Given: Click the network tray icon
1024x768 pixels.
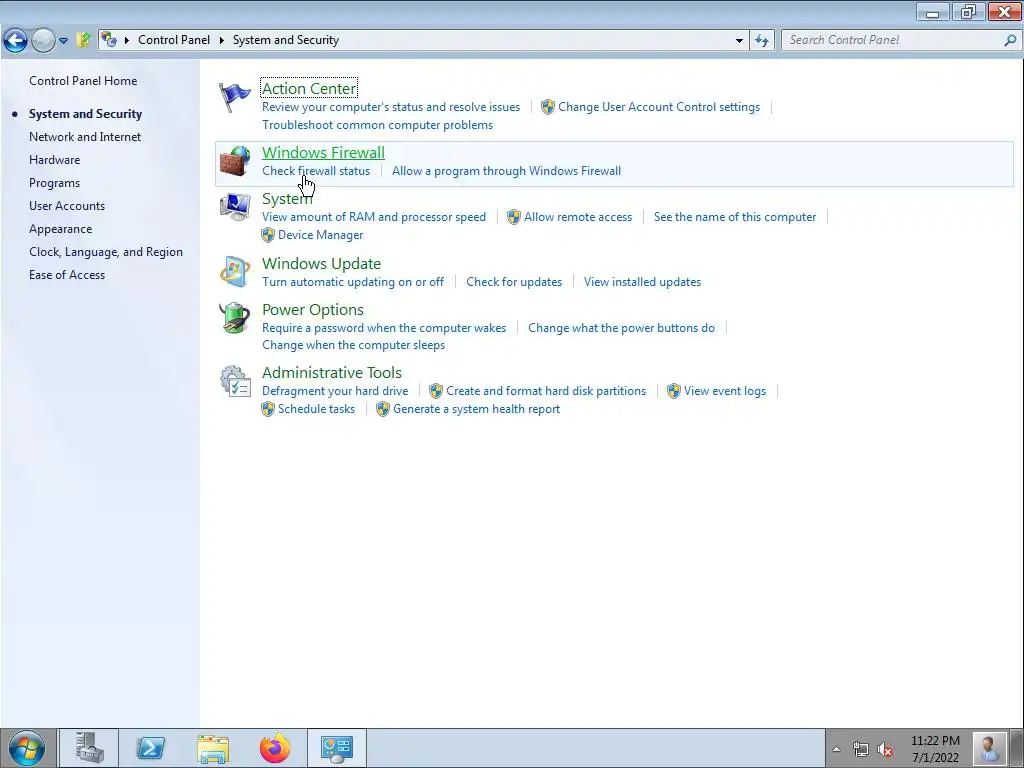Looking at the screenshot, I should pyautogui.click(x=860, y=749).
